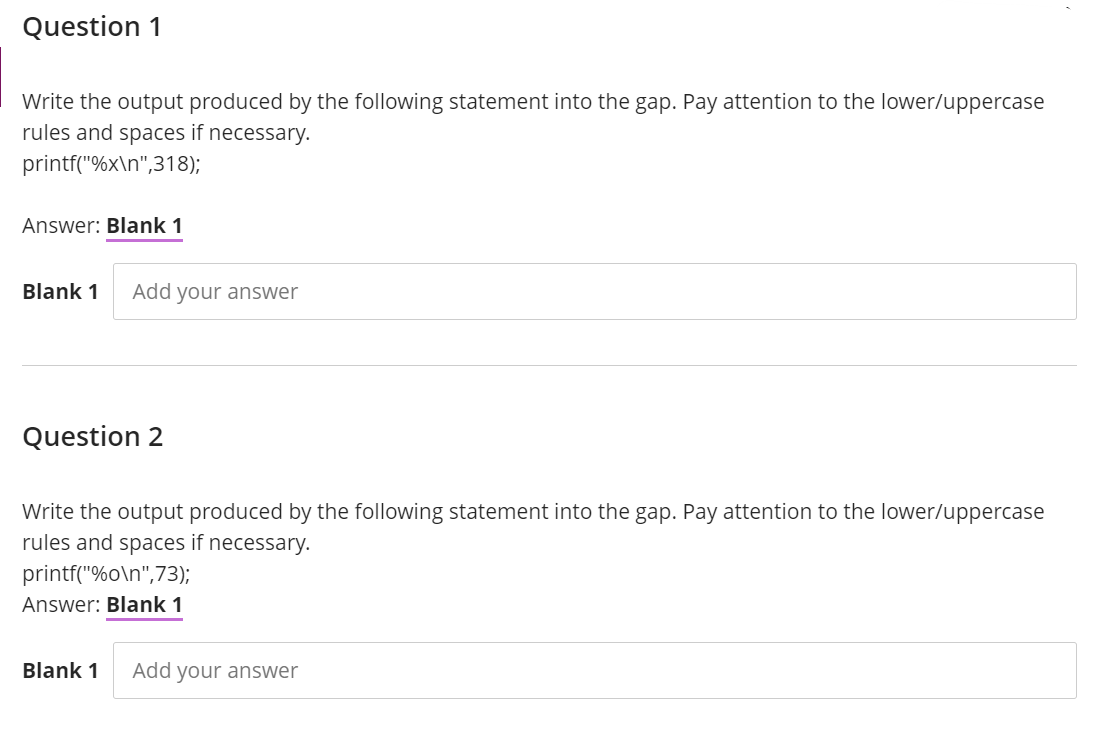Image resolution: width=1105 pixels, height=729 pixels.
Task: Click the answer input field for Question 2
Action: (595, 670)
